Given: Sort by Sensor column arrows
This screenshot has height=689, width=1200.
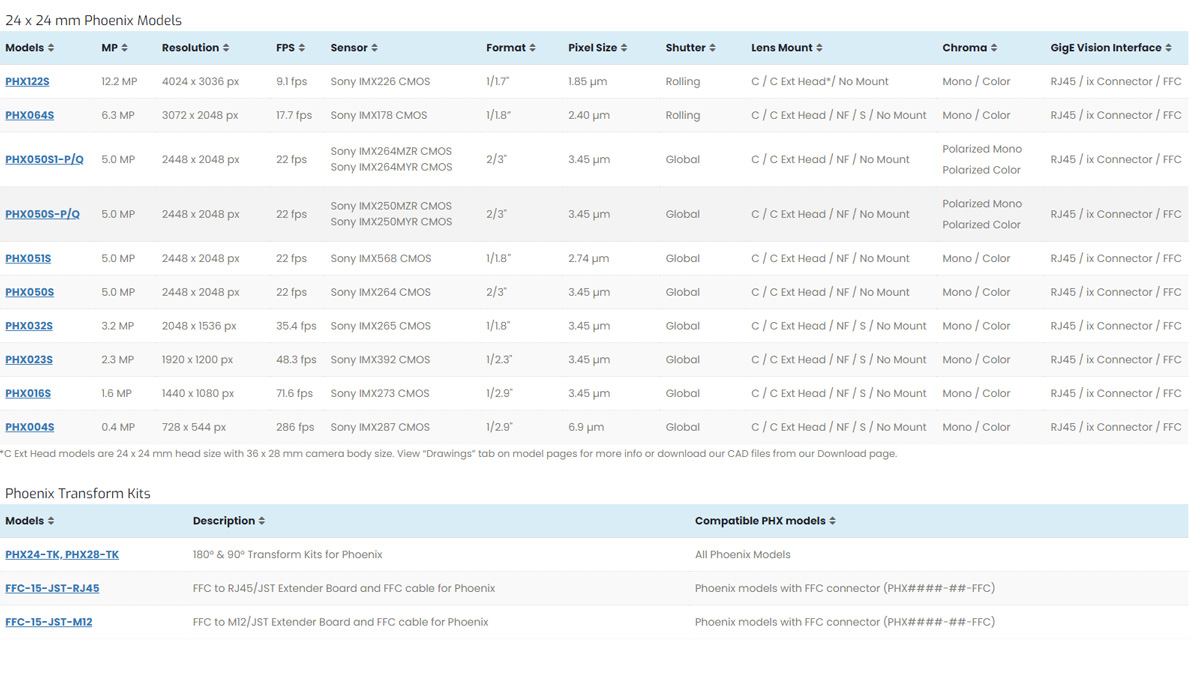Looking at the screenshot, I should click(x=375, y=48).
